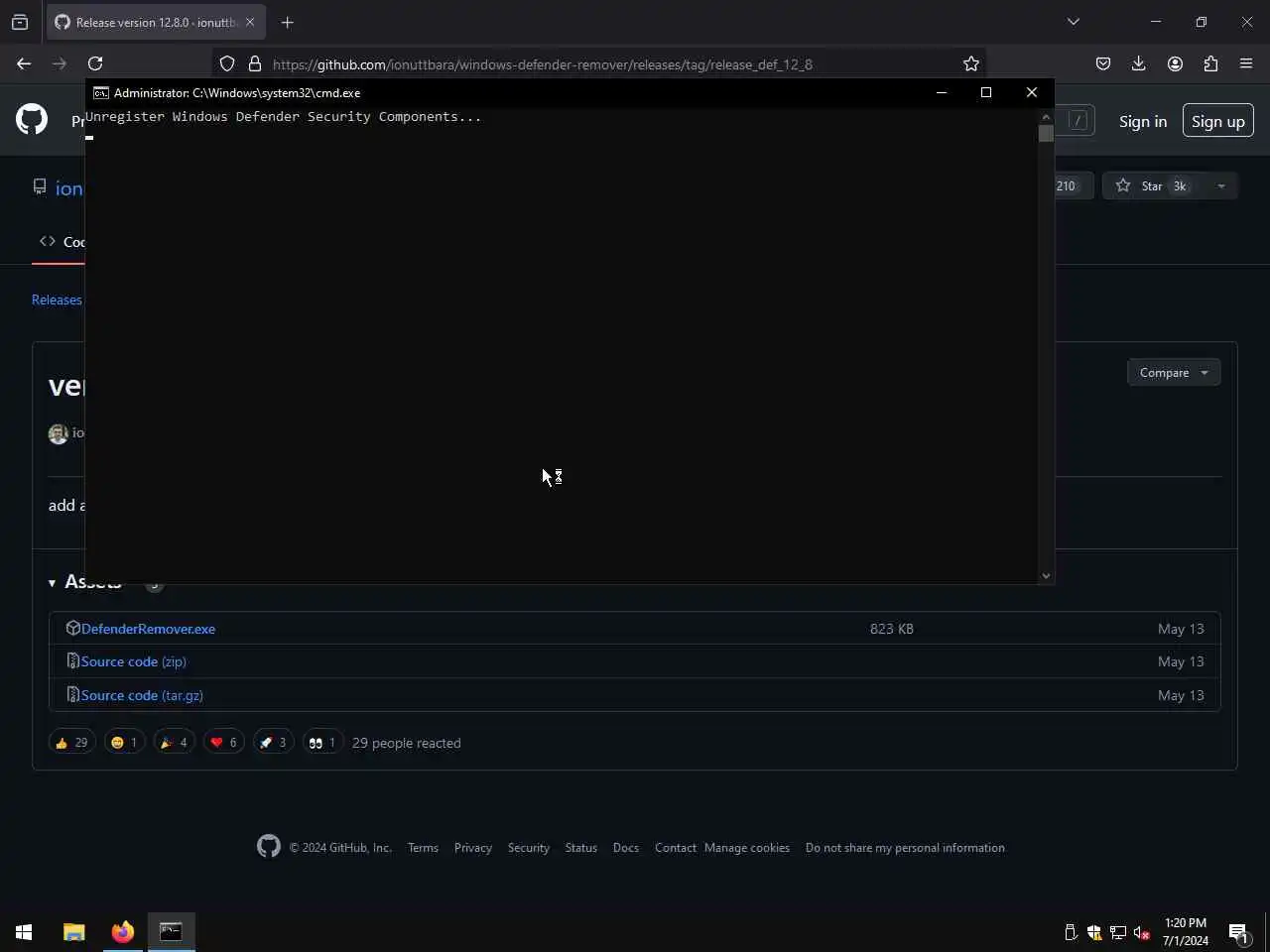Open the Firefox downloads panel
The width and height of the screenshot is (1270, 952).
1139,63
